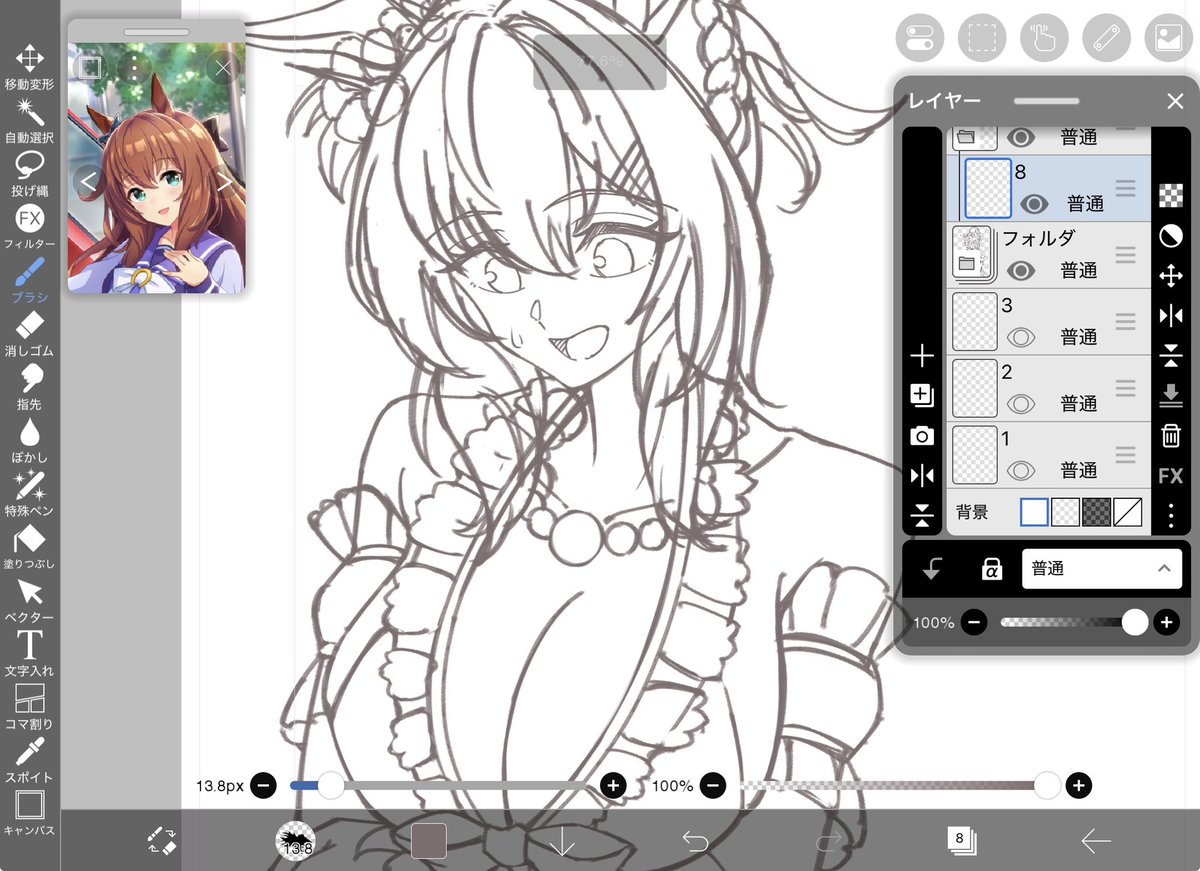Open the current color swatch in bottom bar

coord(428,841)
